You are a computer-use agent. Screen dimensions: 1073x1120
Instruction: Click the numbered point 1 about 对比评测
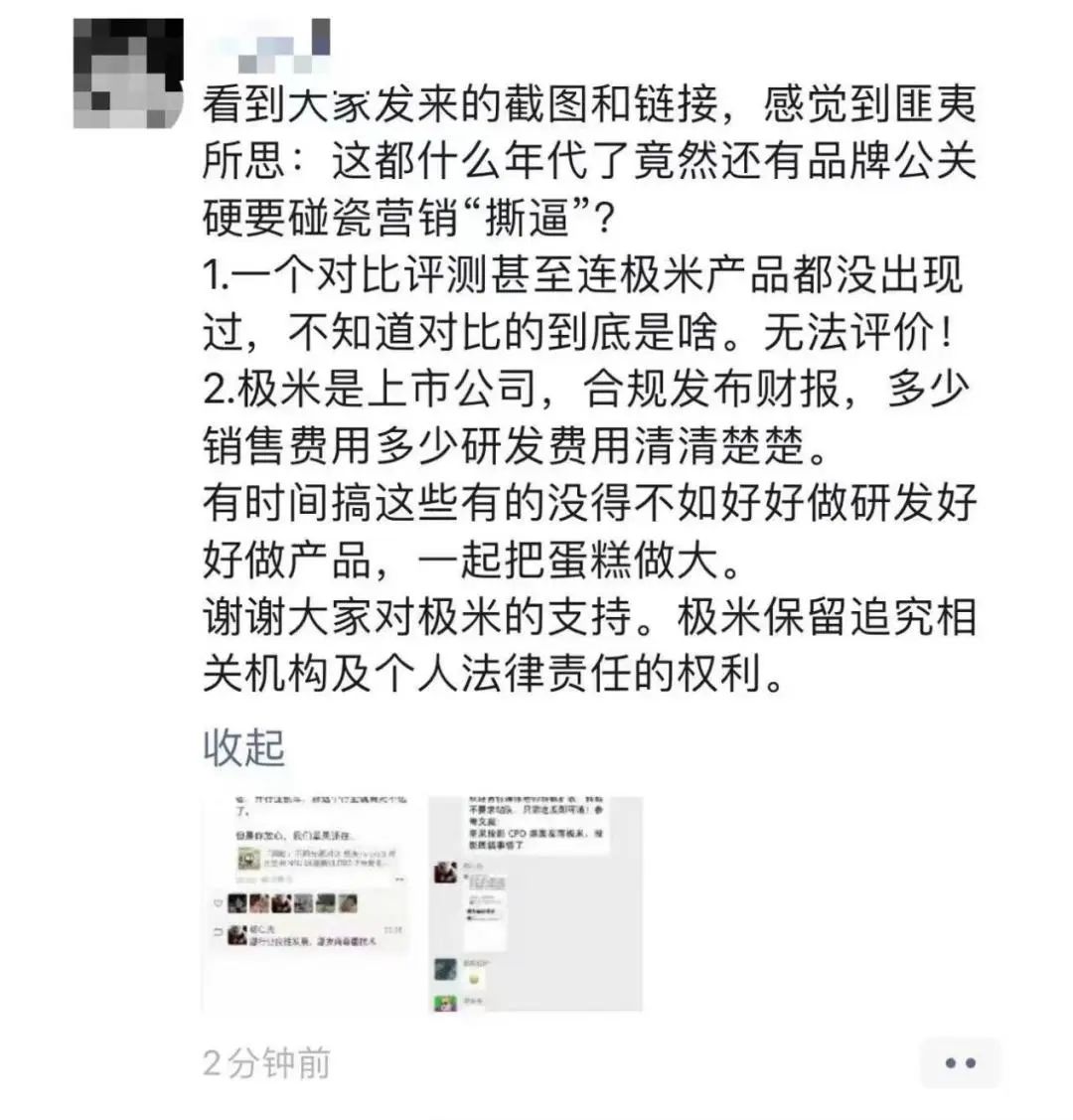(x=583, y=275)
